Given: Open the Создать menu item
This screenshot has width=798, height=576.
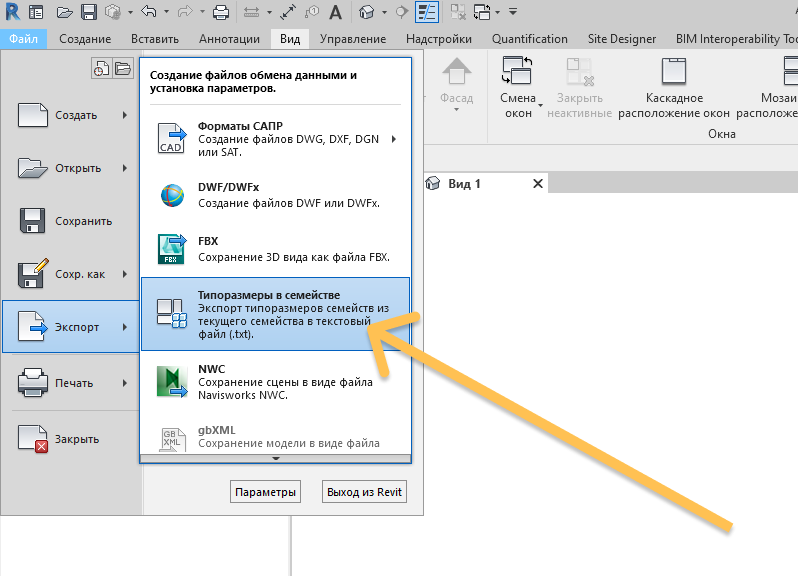Looking at the screenshot, I should 71,115.
